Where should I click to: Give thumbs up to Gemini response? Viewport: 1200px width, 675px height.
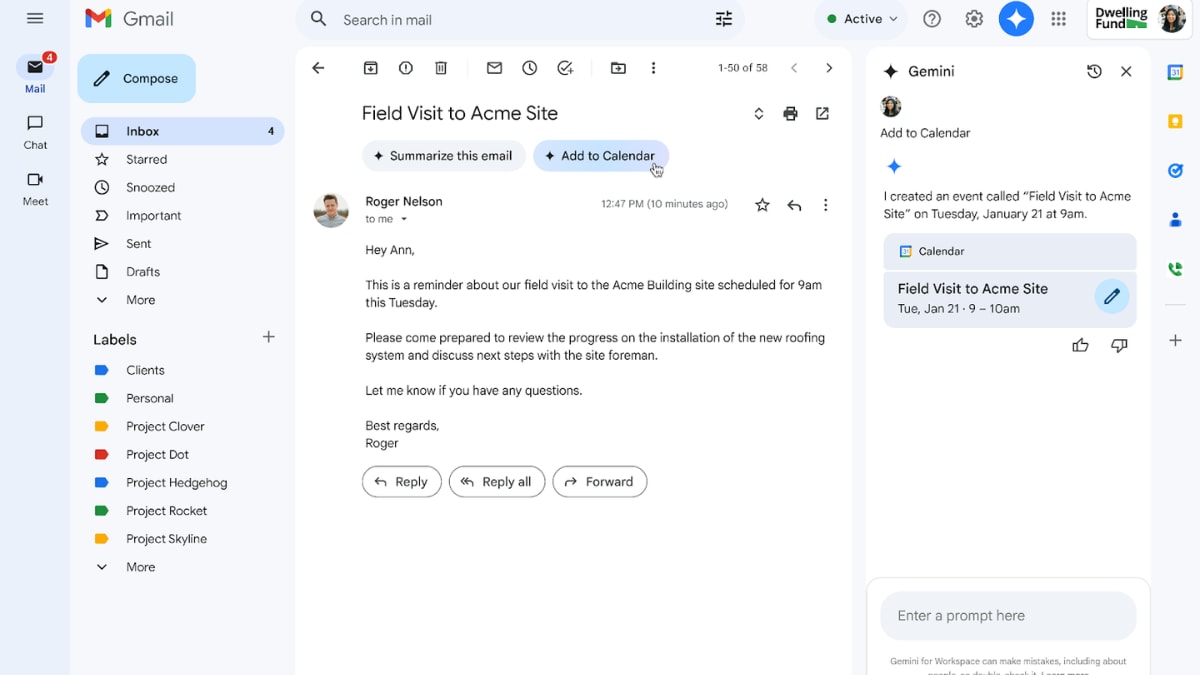[1080, 345]
